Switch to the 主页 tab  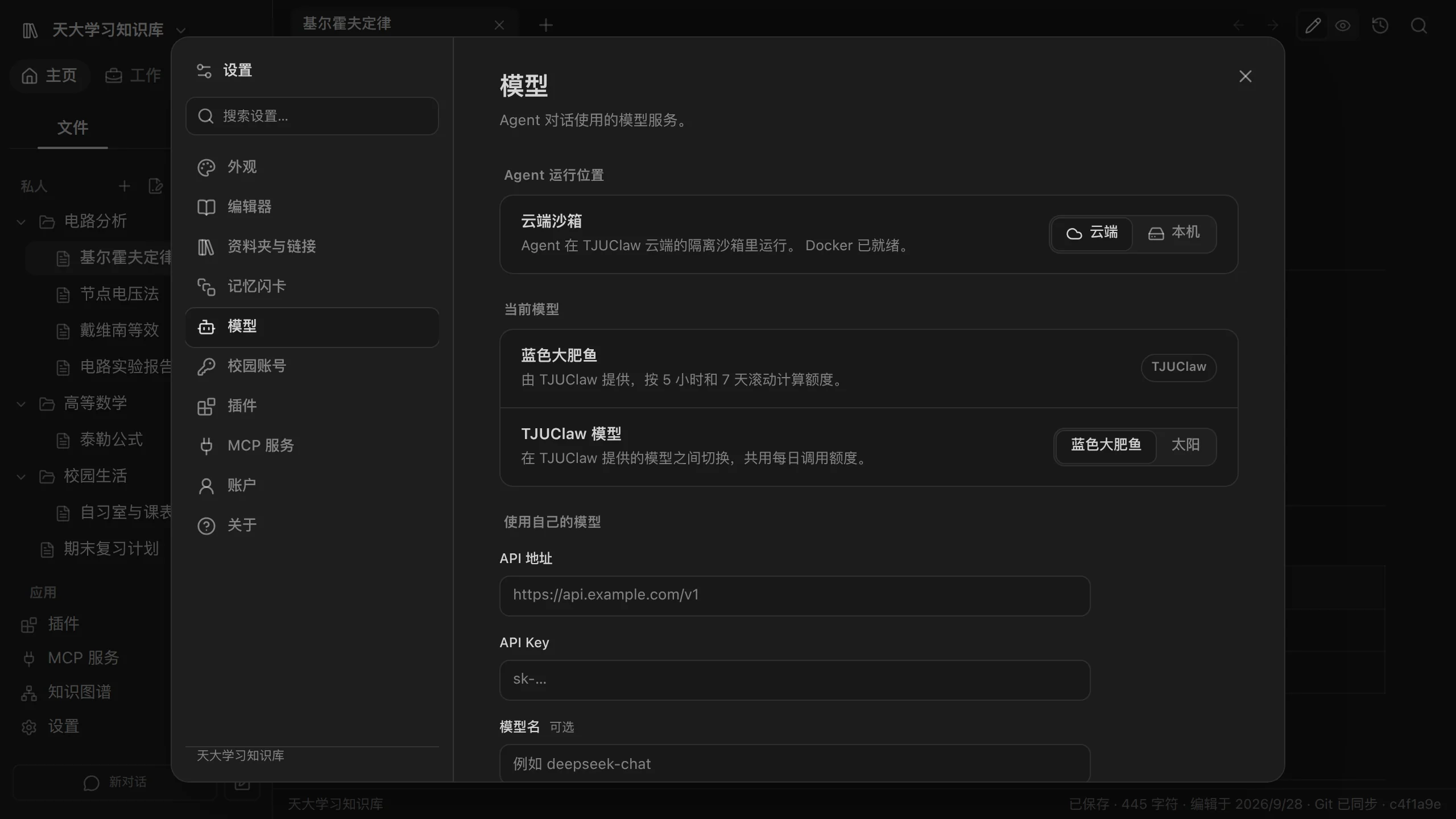coord(49,76)
